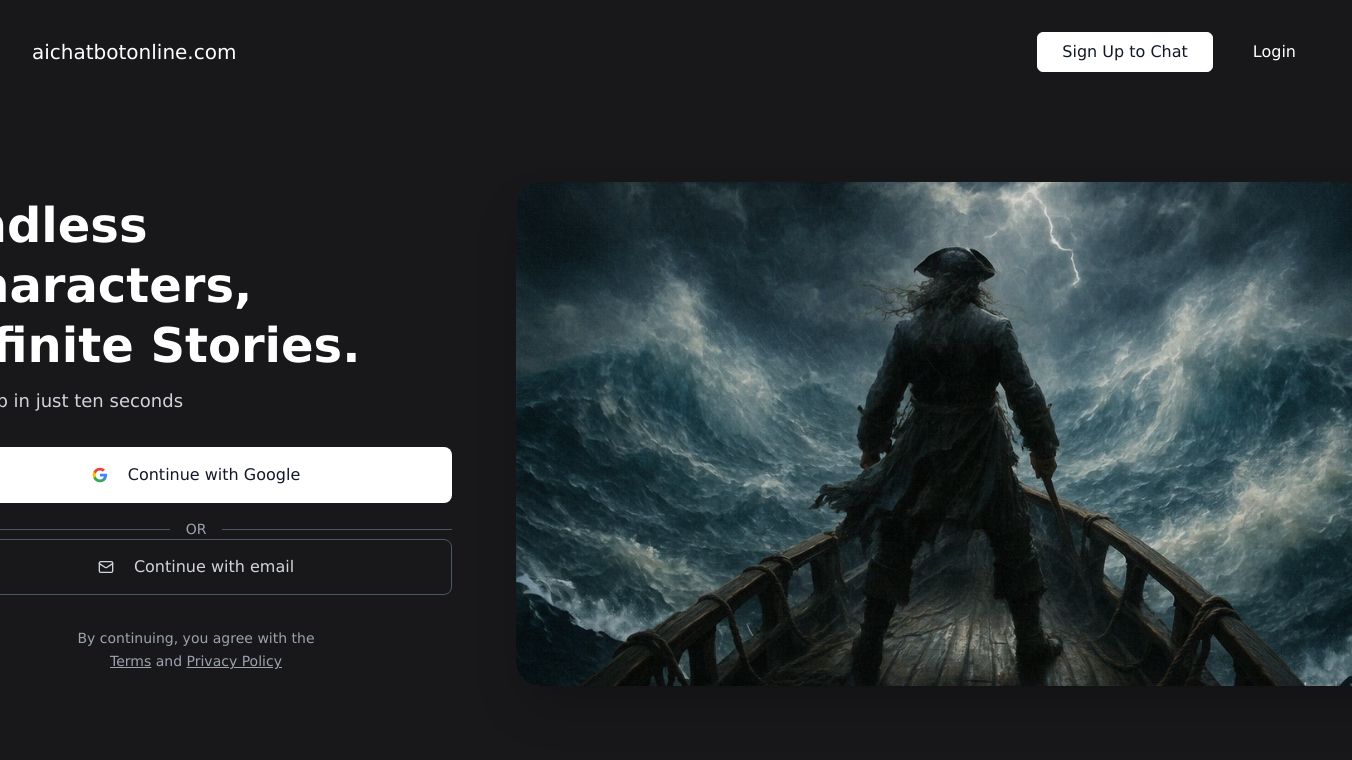Image resolution: width=1352 pixels, height=760 pixels.
Task: Click the "Stories." word in the headline
Action: [x=255, y=345]
